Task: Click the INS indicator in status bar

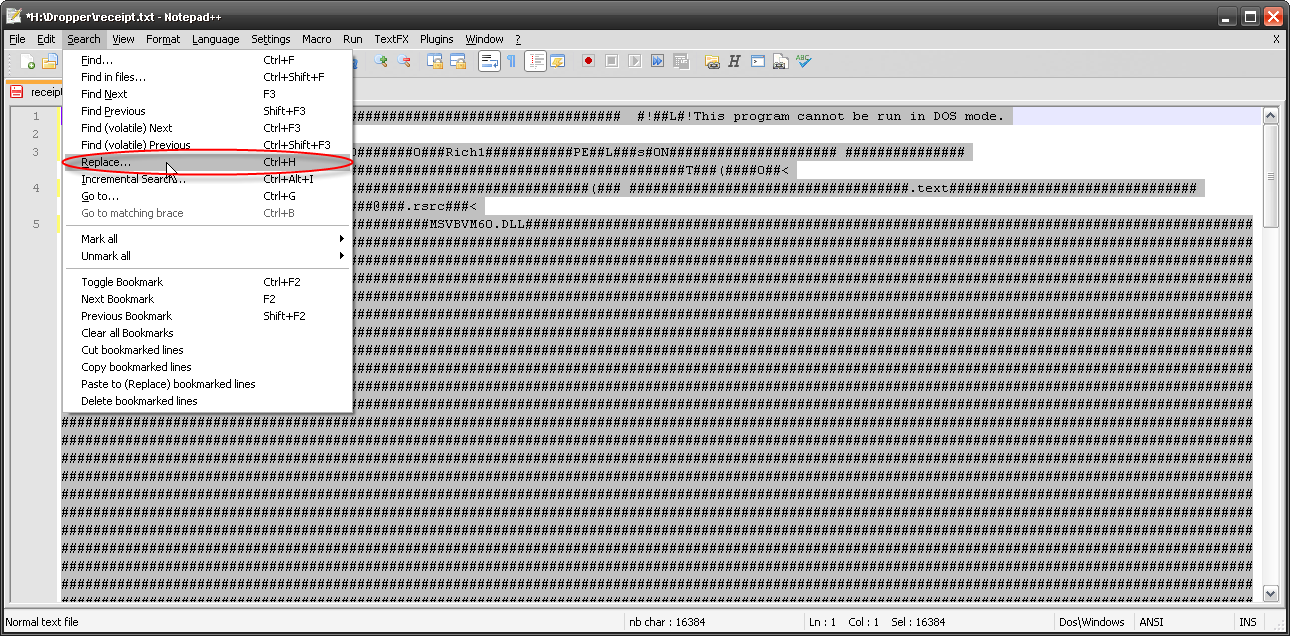Action: pyautogui.click(x=1248, y=622)
